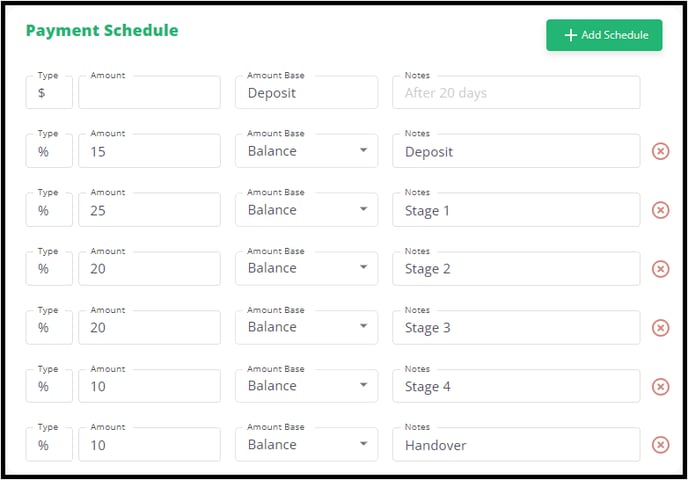Remove the Stage 2 payment row
Viewport: 688px width, 480px height.
pos(660,269)
